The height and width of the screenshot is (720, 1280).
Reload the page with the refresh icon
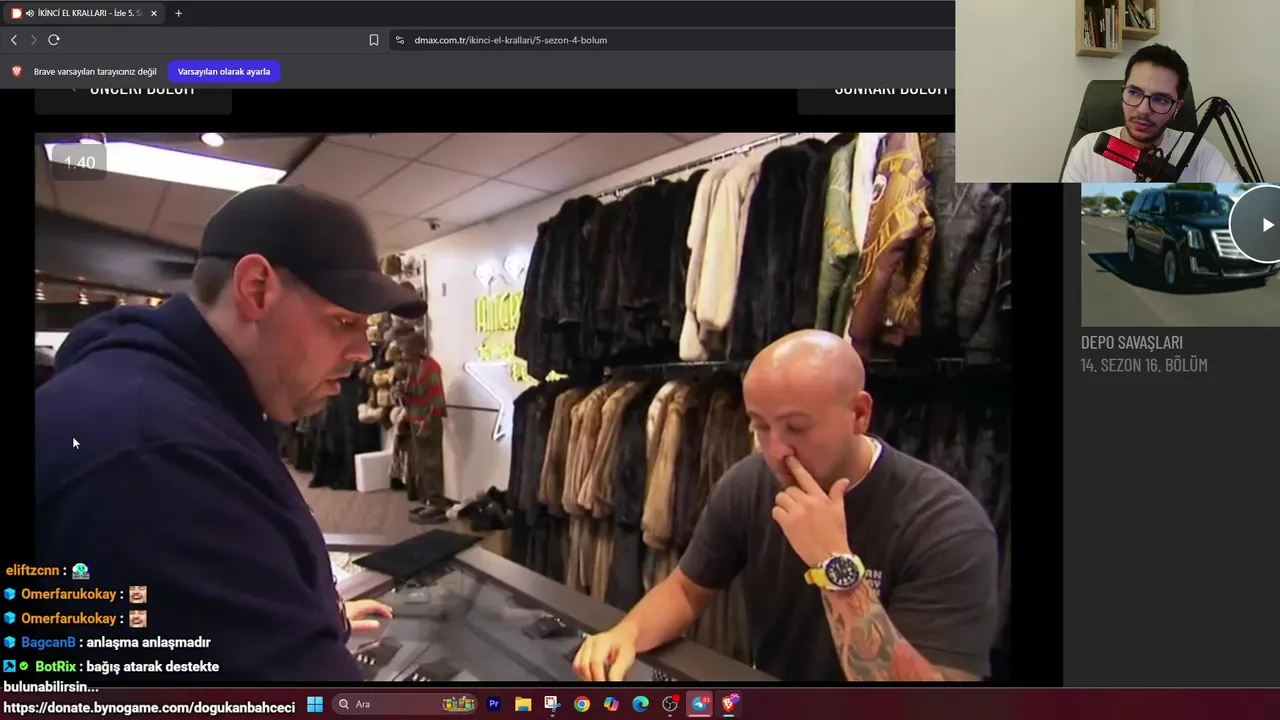point(54,40)
